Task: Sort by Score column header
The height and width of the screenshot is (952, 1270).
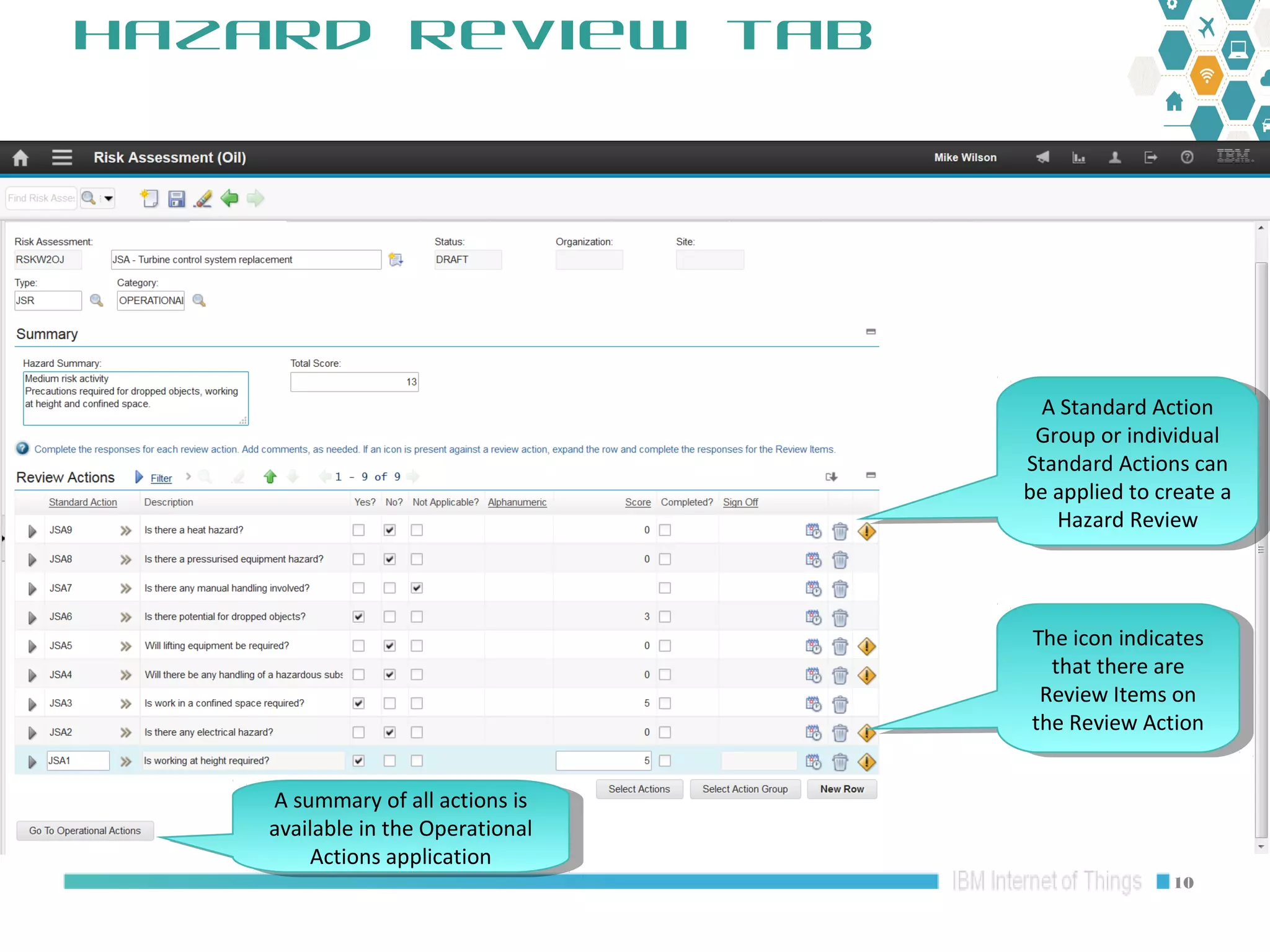Action: (x=637, y=502)
